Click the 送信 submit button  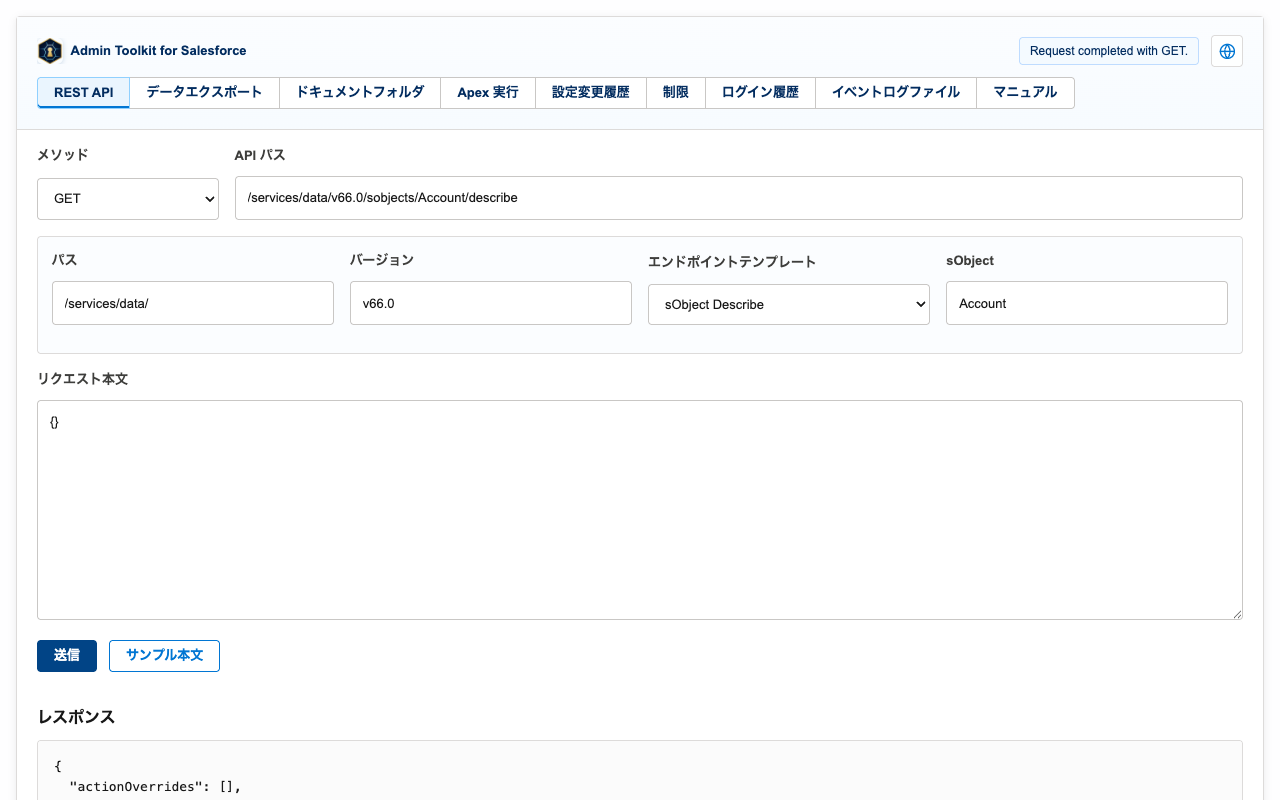click(67, 656)
